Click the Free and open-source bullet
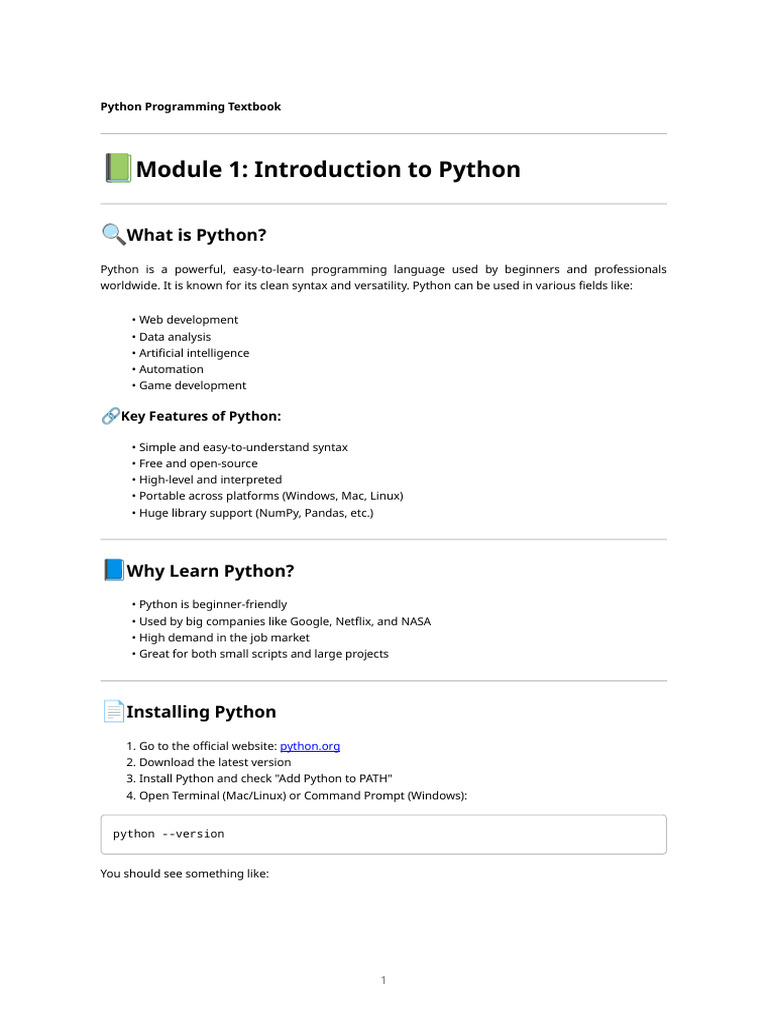This screenshot has height=1024, width=768. coord(198,463)
